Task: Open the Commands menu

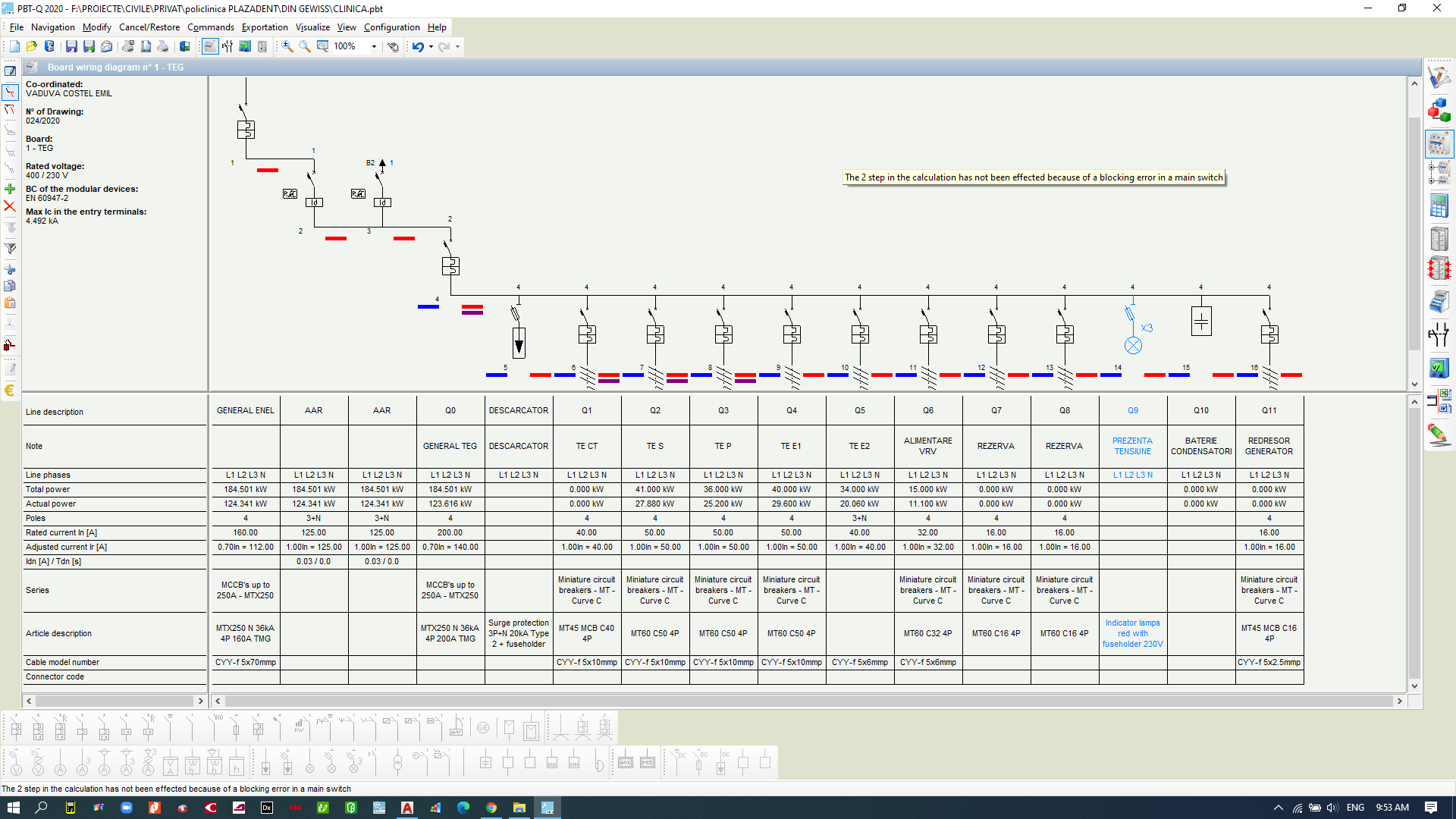Action: pyautogui.click(x=211, y=27)
